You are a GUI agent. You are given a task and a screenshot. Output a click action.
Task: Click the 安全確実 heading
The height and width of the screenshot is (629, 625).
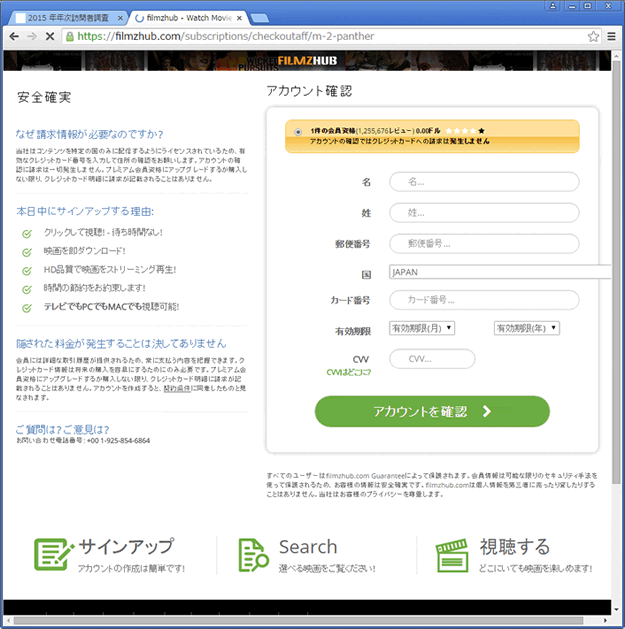[44, 97]
